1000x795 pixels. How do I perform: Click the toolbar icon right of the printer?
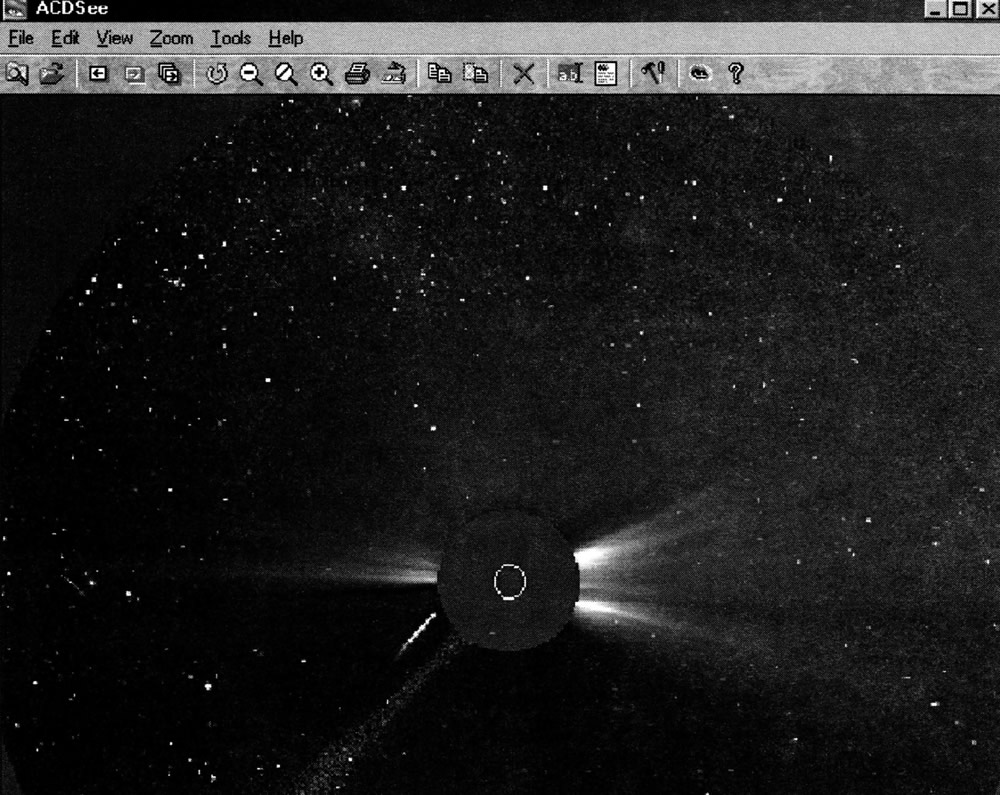coord(394,73)
